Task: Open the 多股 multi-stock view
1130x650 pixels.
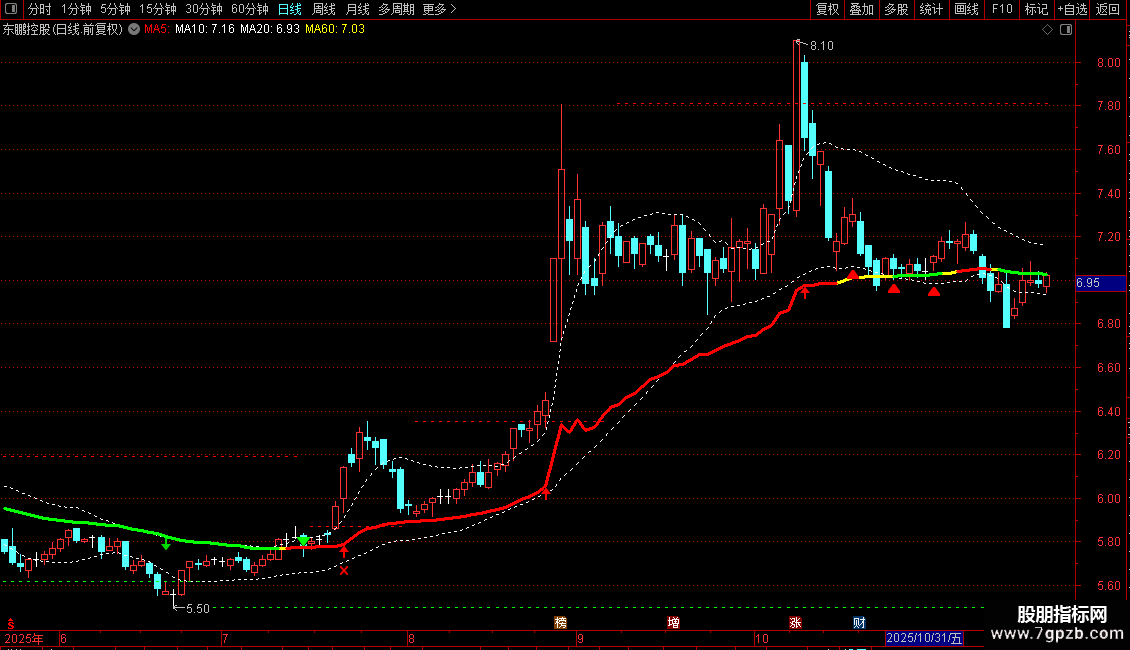Action: pos(896,9)
